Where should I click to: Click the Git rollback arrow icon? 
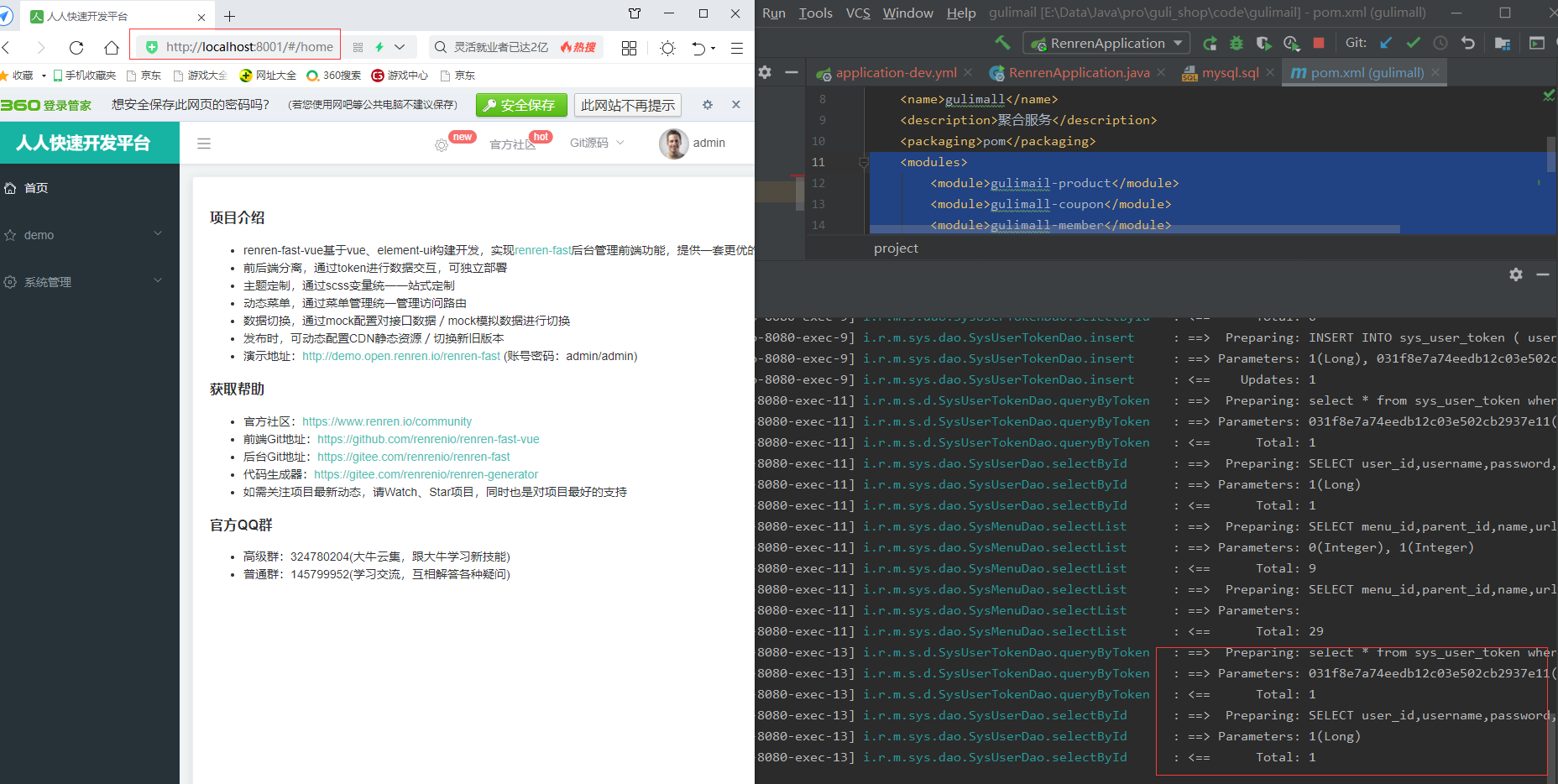[x=1468, y=43]
